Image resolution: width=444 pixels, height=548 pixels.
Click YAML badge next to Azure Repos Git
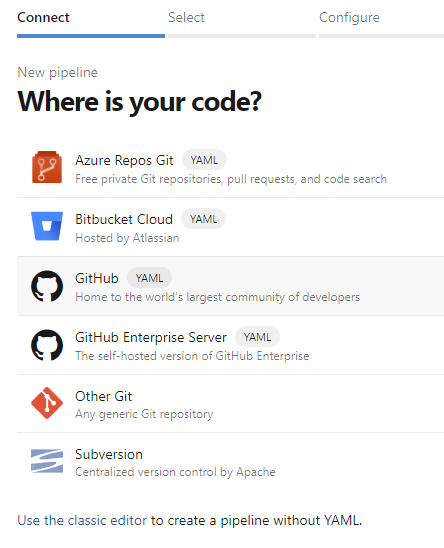(204, 160)
